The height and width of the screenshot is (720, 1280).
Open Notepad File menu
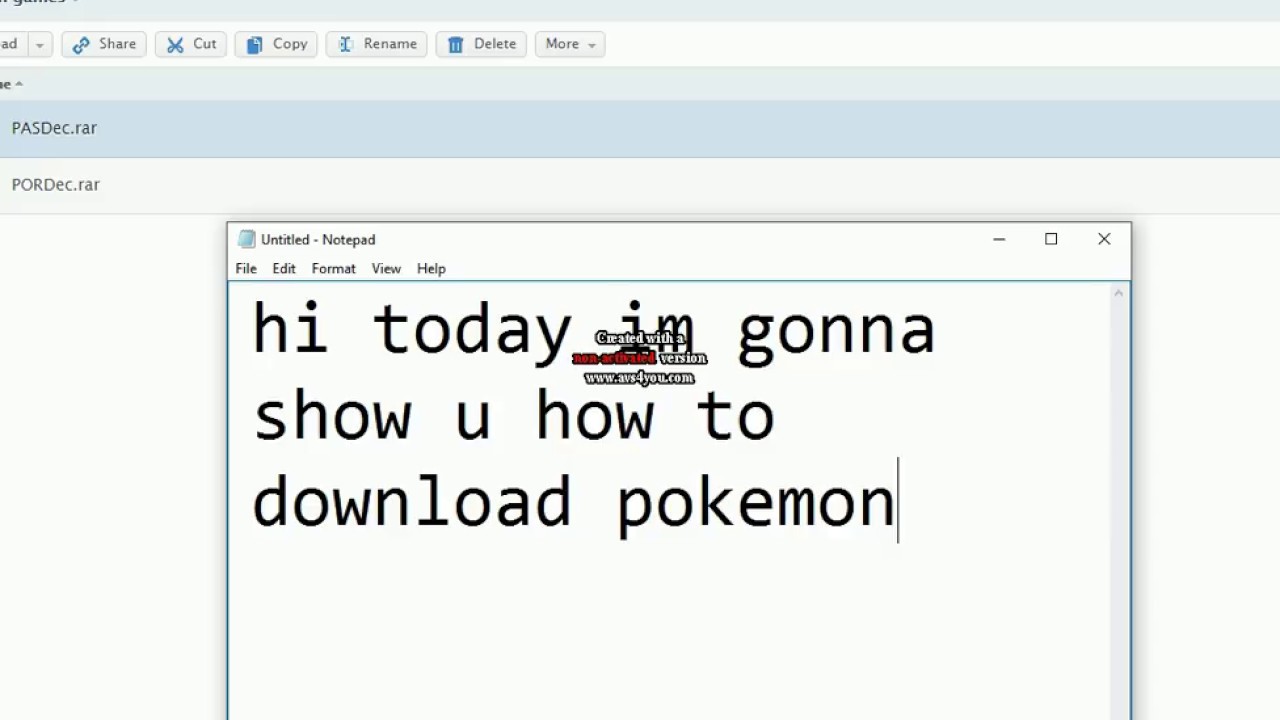[x=246, y=268]
